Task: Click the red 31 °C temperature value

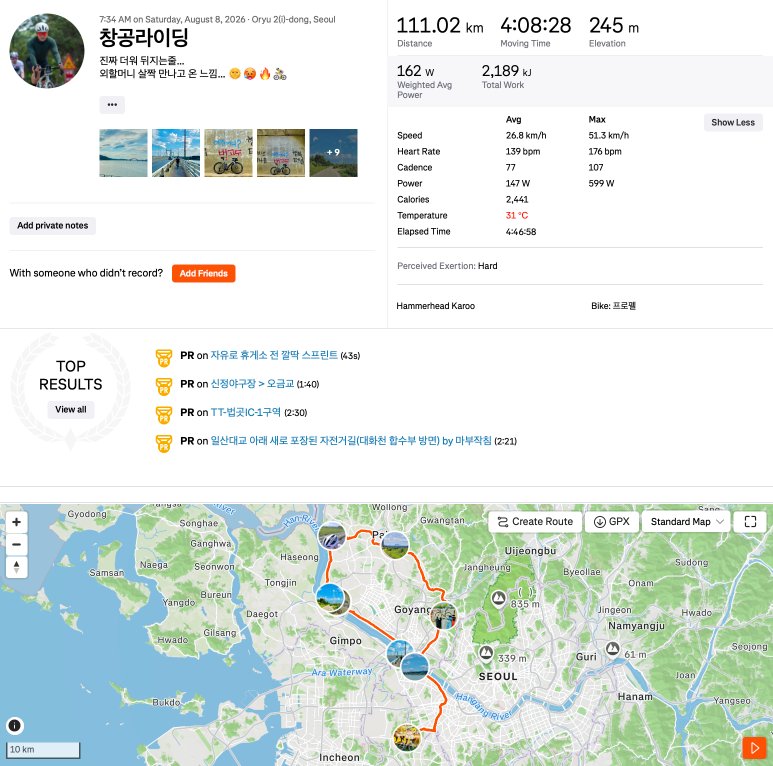Action: (517, 215)
